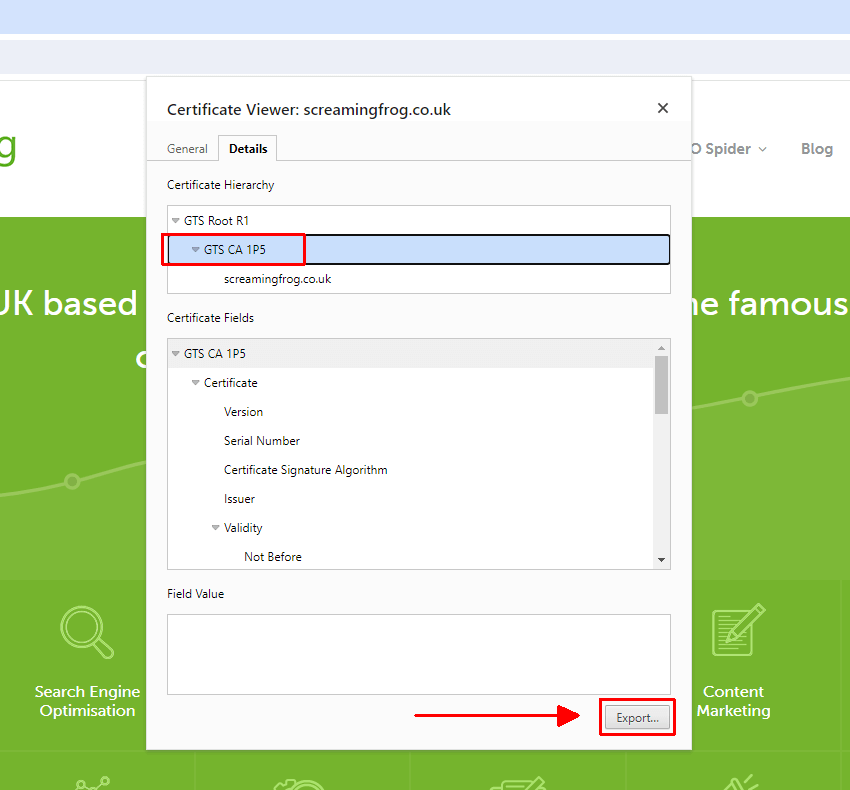
Task: Click the scatter-chart icon at bottom left
Action: (93, 783)
